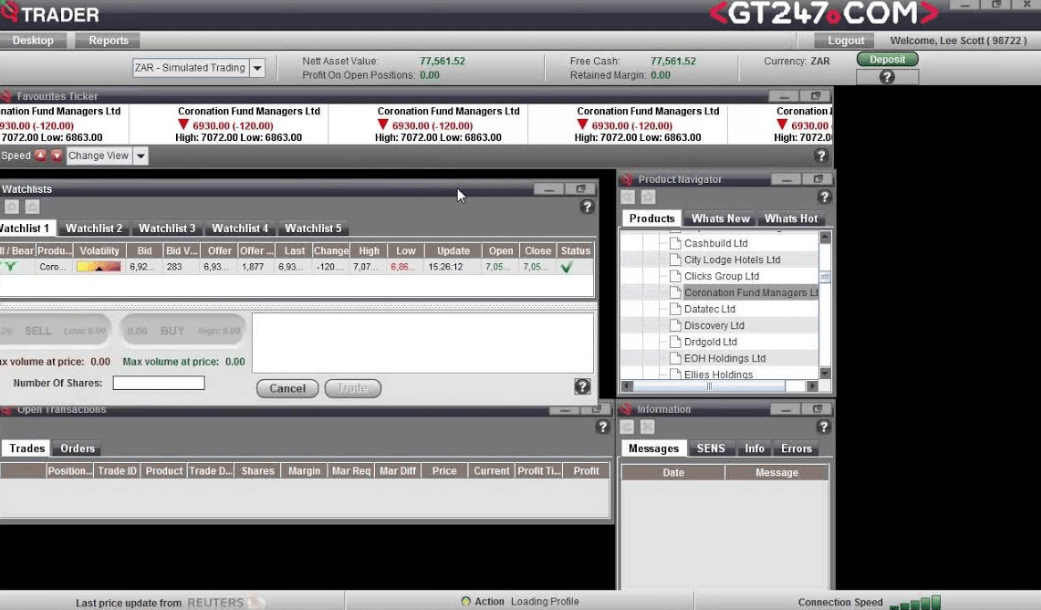Image resolution: width=1041 pixels, height=610 pixels.
Task: Select Discovery Ltd in the product tree
Action: click(x=713, y=325)
